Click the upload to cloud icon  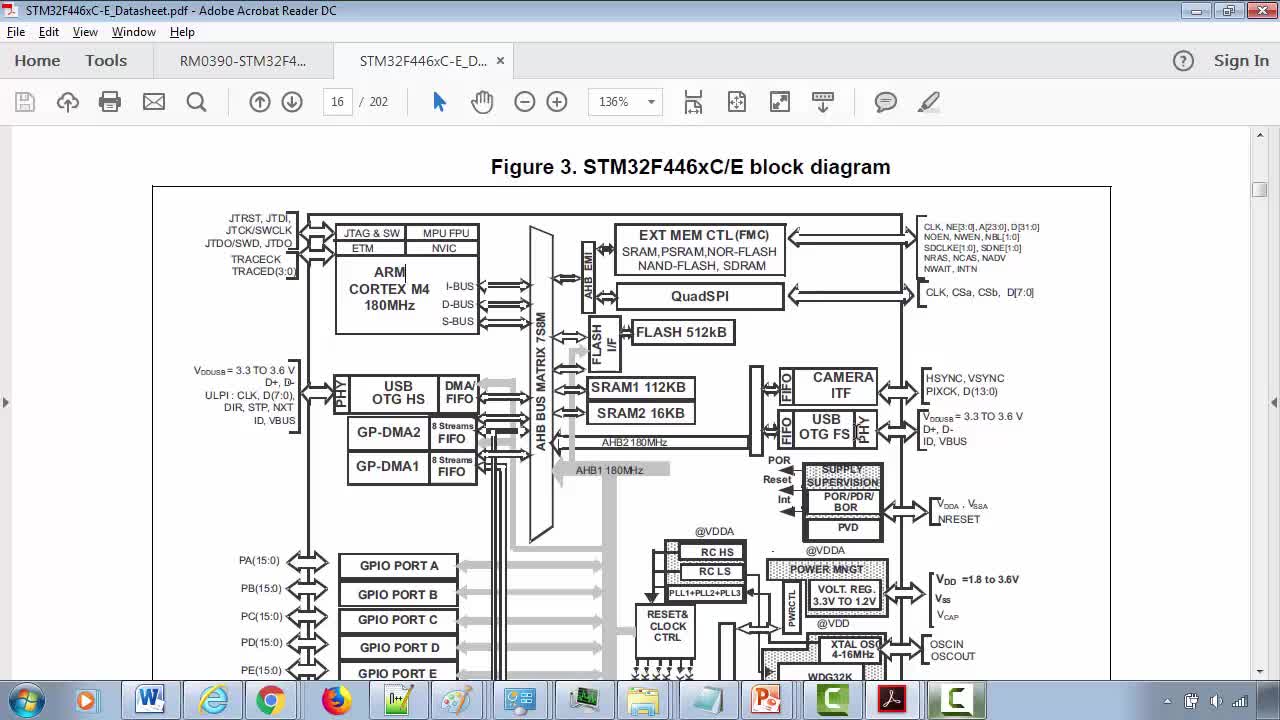[x=68, y=102]
